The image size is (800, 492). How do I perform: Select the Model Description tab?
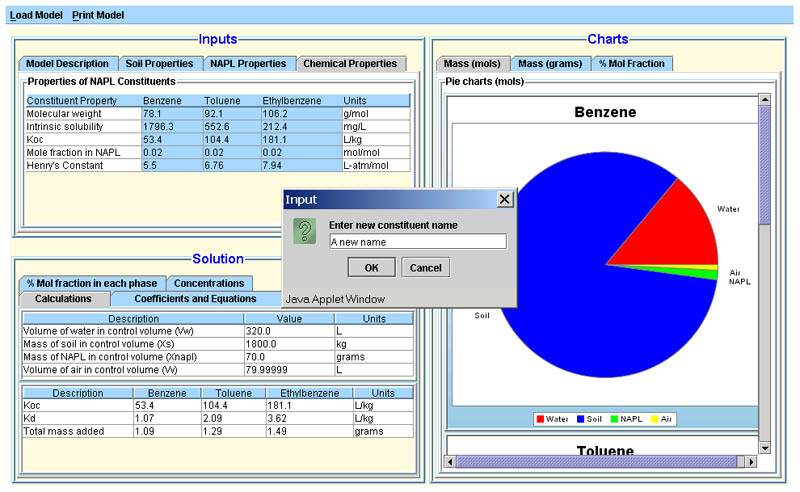(x=68, y=63)
